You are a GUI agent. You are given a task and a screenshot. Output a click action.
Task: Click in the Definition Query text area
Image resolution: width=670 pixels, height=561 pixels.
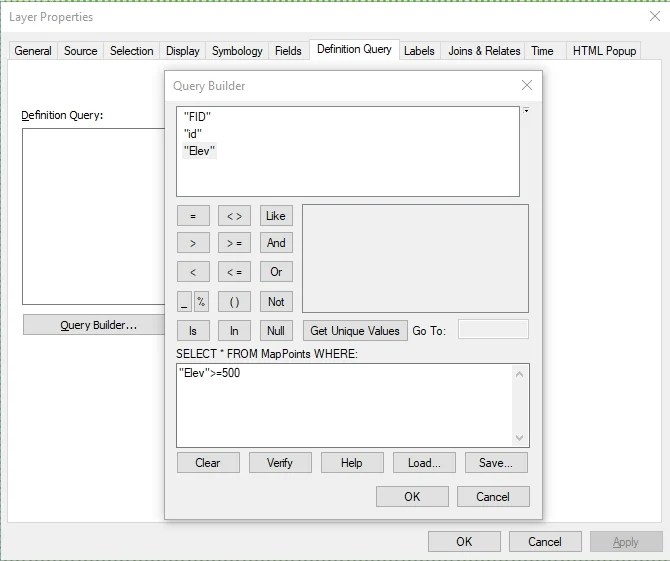coord(94,217)
